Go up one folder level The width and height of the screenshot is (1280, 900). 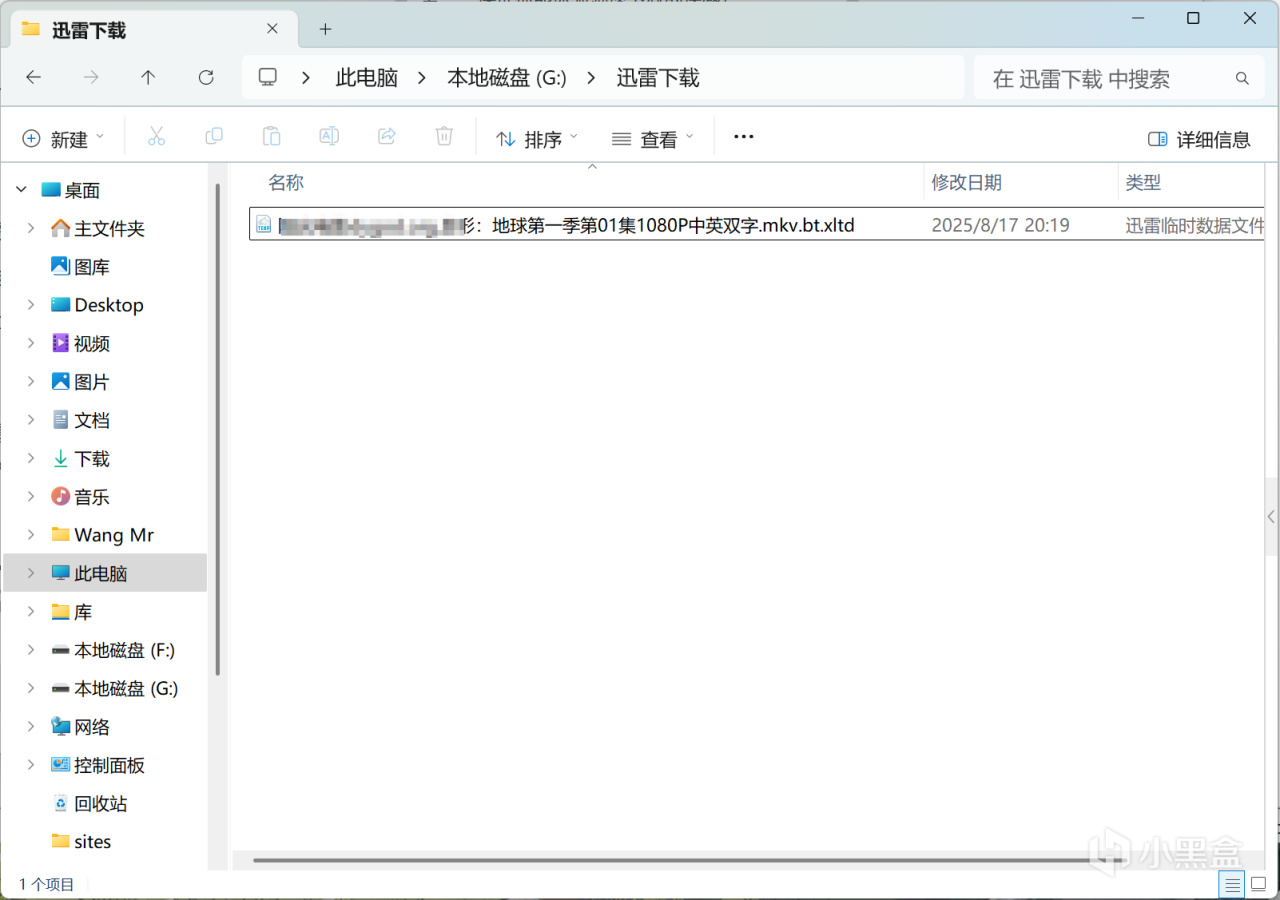coord(148,78)
